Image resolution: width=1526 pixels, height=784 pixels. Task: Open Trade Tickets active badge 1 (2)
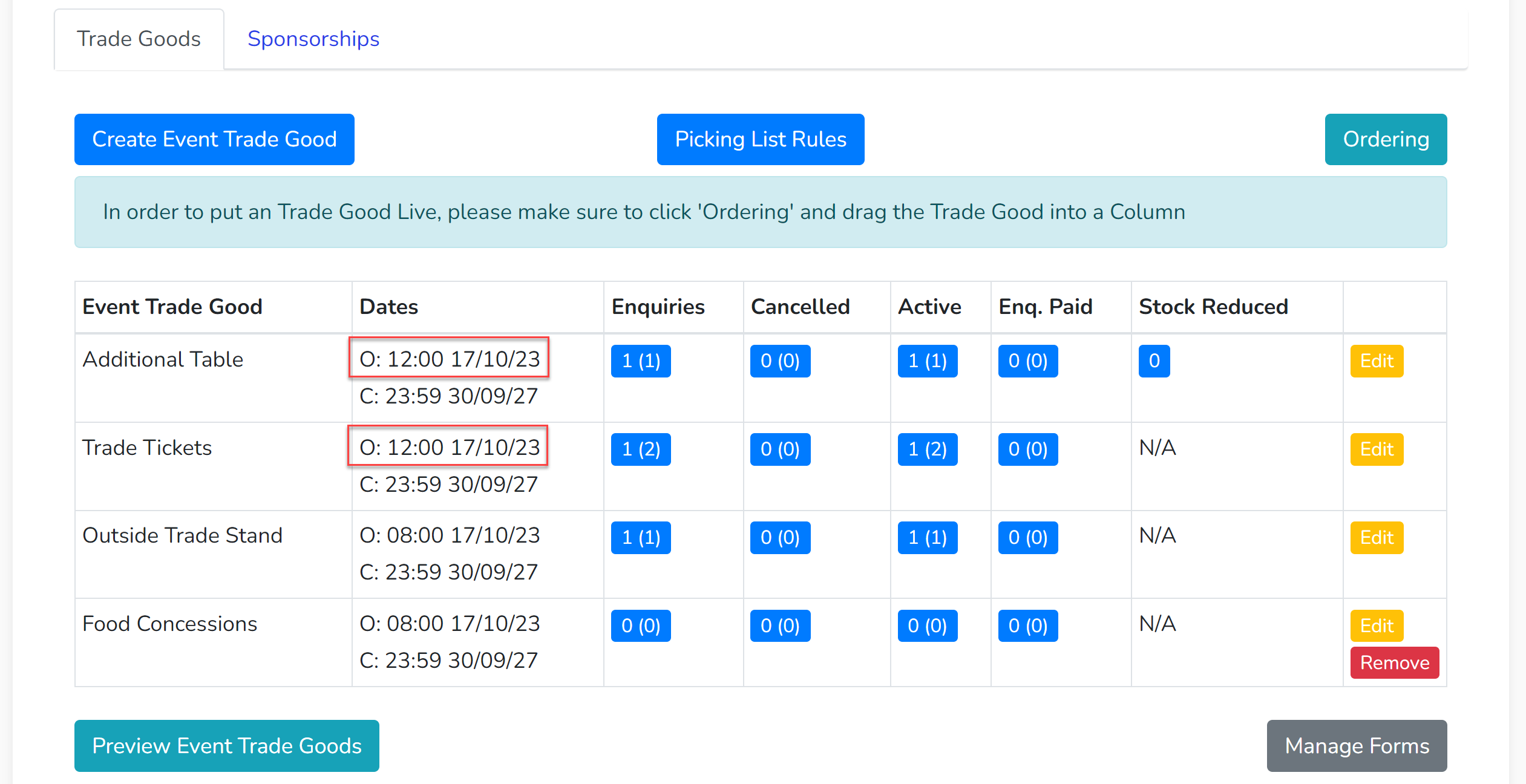928,449
